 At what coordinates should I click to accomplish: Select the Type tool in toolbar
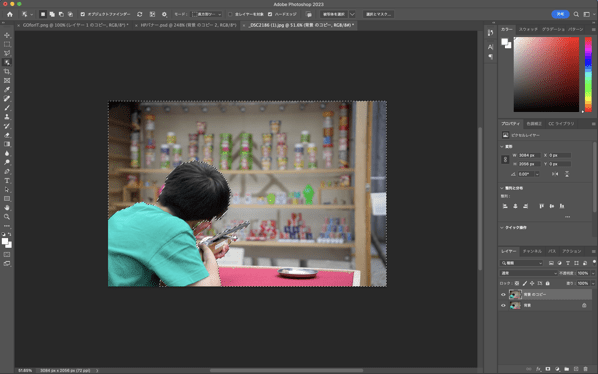point(7,181)
